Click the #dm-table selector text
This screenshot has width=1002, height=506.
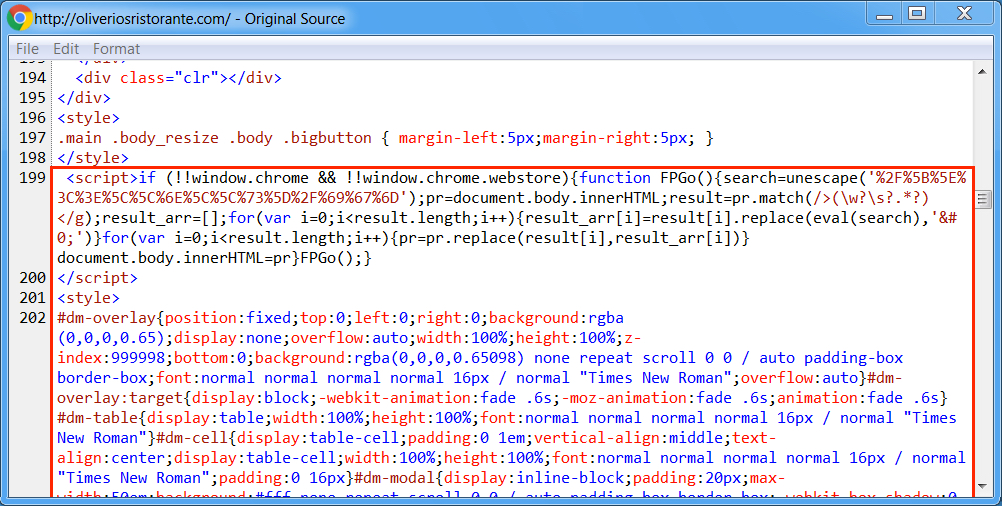[x=98, y=418]
